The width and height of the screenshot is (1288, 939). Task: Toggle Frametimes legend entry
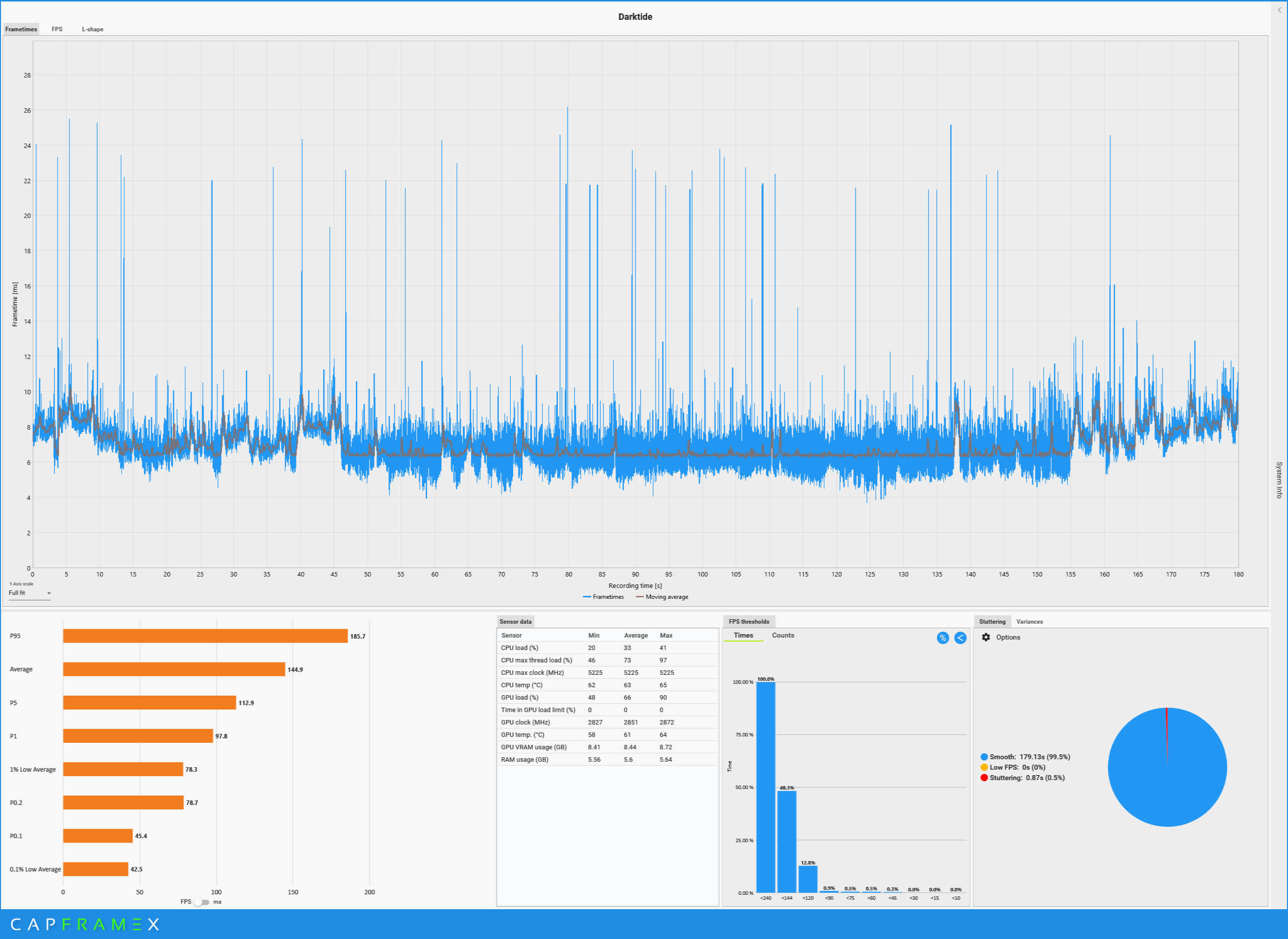[x=604, y=597]
